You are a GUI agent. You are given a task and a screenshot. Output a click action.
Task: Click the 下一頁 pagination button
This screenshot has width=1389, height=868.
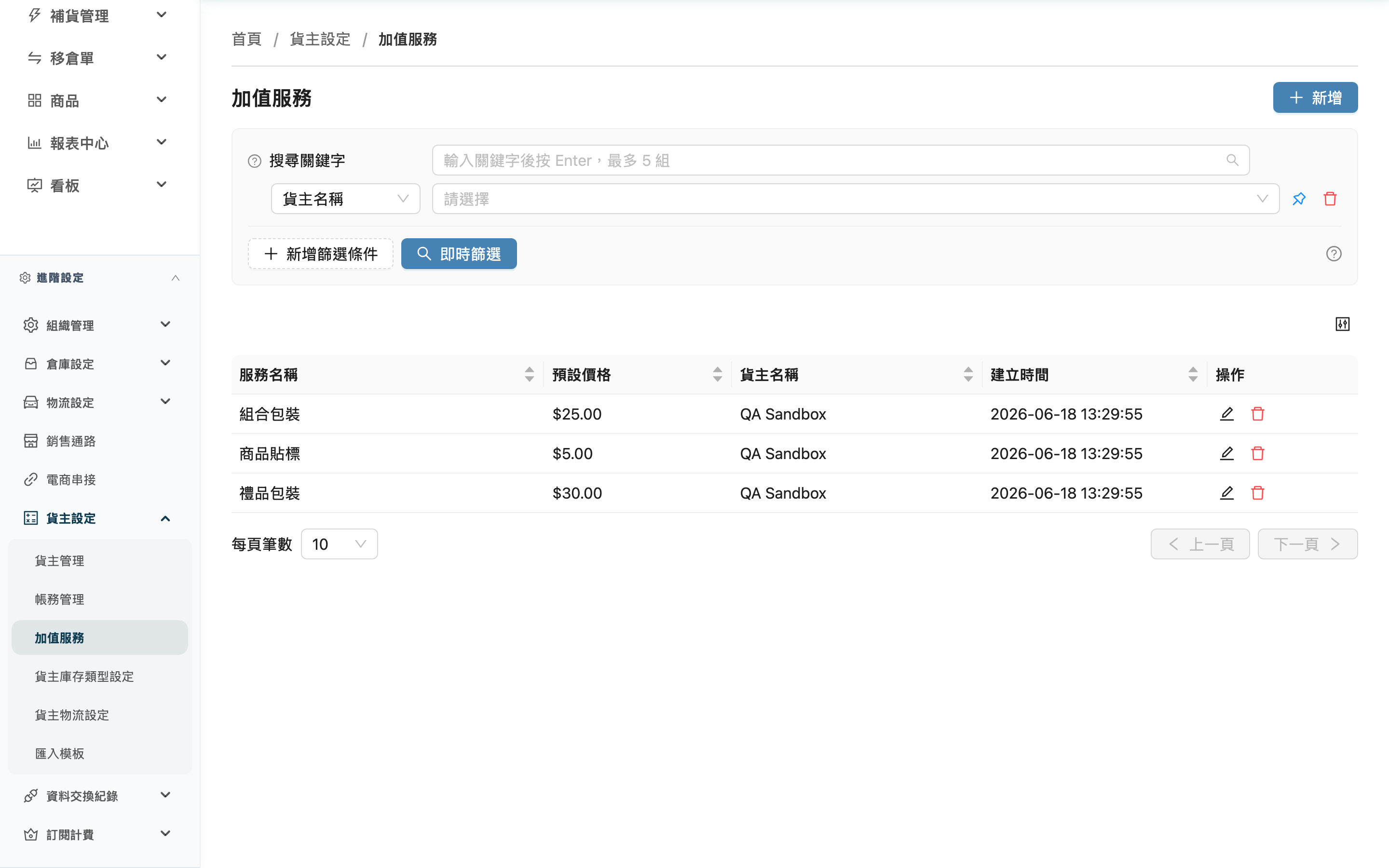[x=1307, y=543]
